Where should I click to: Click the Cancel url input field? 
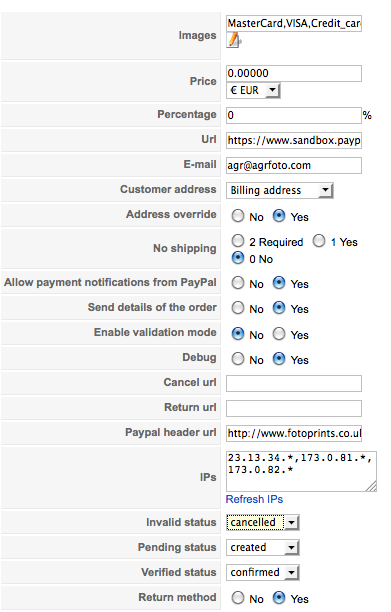point(294,383)
